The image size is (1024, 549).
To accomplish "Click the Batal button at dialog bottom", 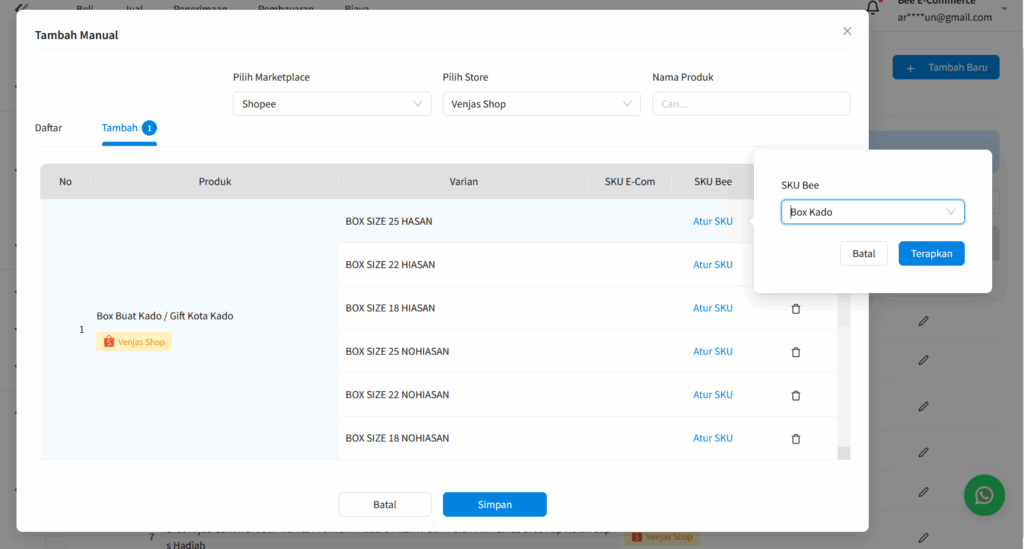I will [x=385, y=505].
